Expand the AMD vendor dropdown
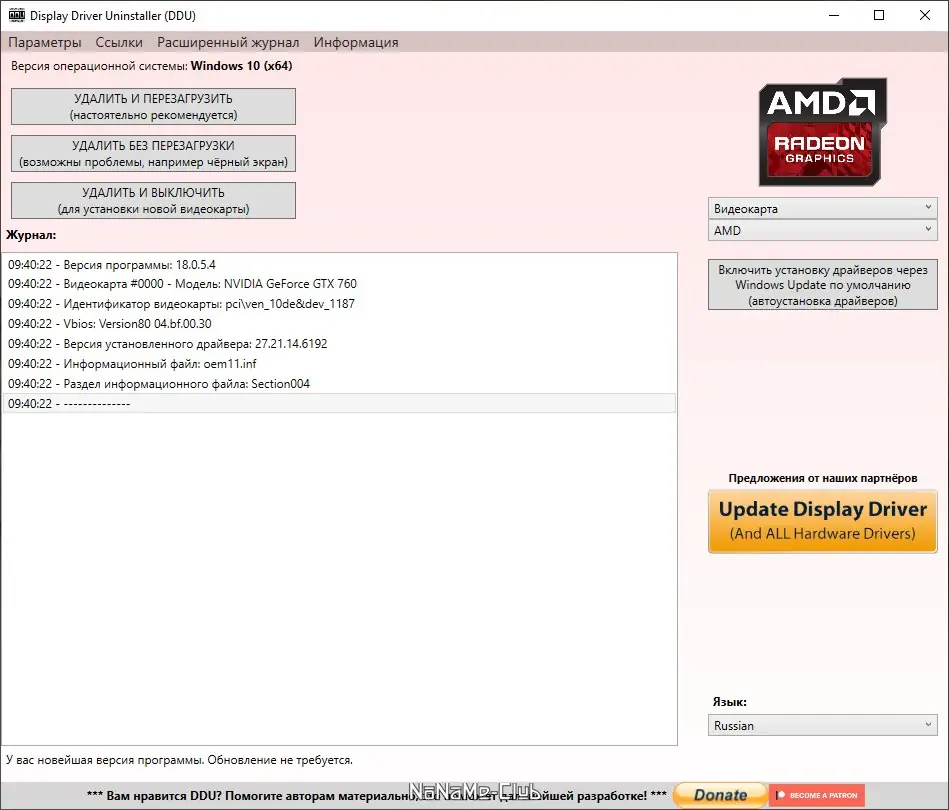 [x=823, y=230]
